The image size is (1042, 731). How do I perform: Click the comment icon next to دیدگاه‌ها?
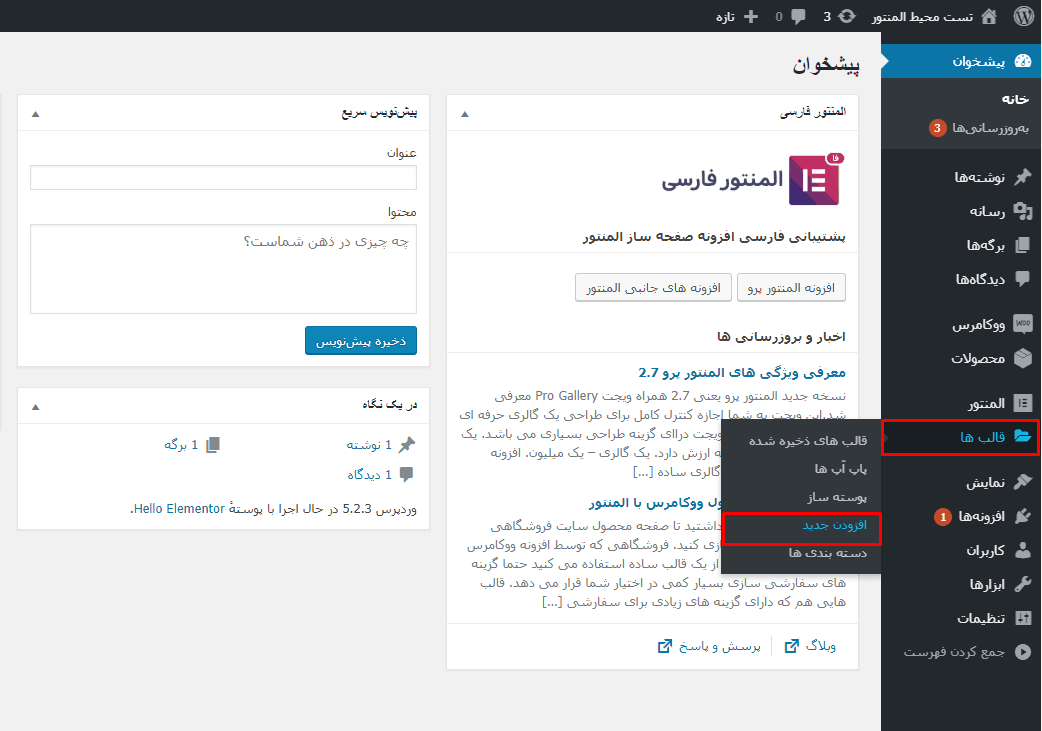1023,278
